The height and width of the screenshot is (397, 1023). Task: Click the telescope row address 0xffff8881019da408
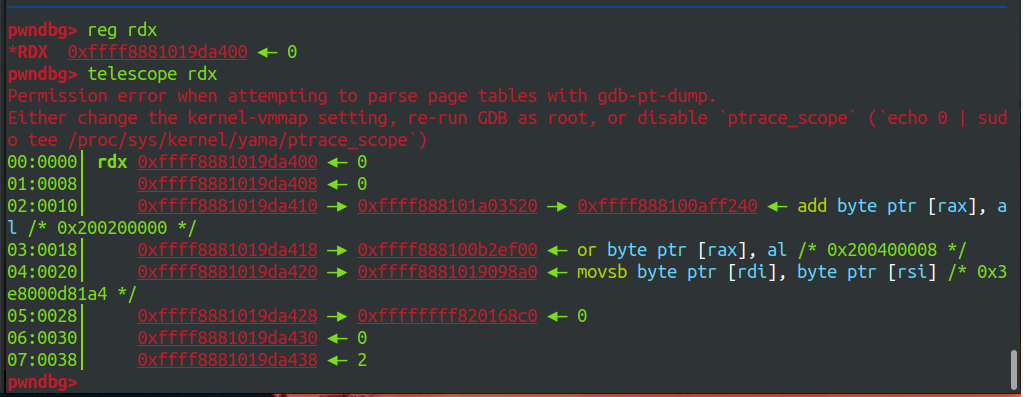[227, 184]
